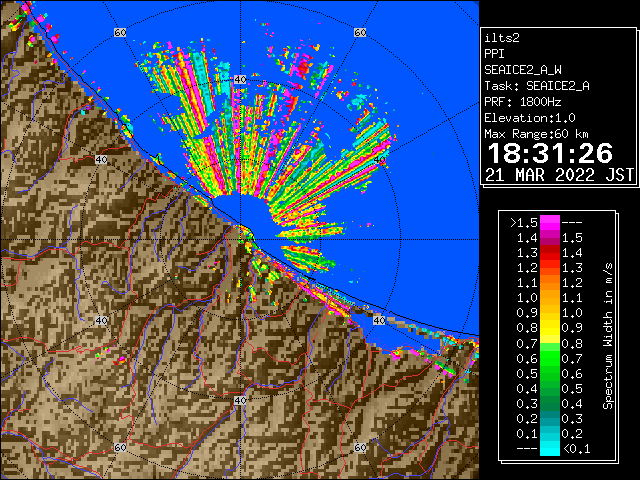Click the 'ilts2' radar site name

[502, 38]
